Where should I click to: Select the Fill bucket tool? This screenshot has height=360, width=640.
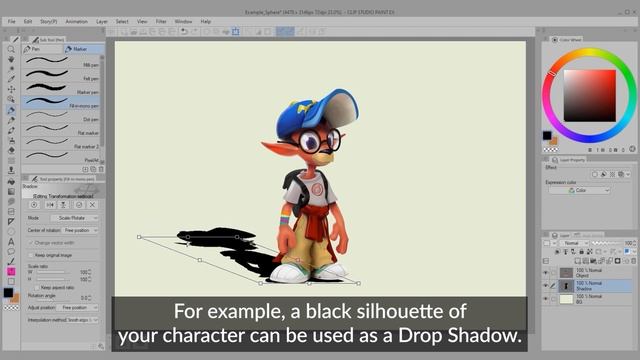11,181
